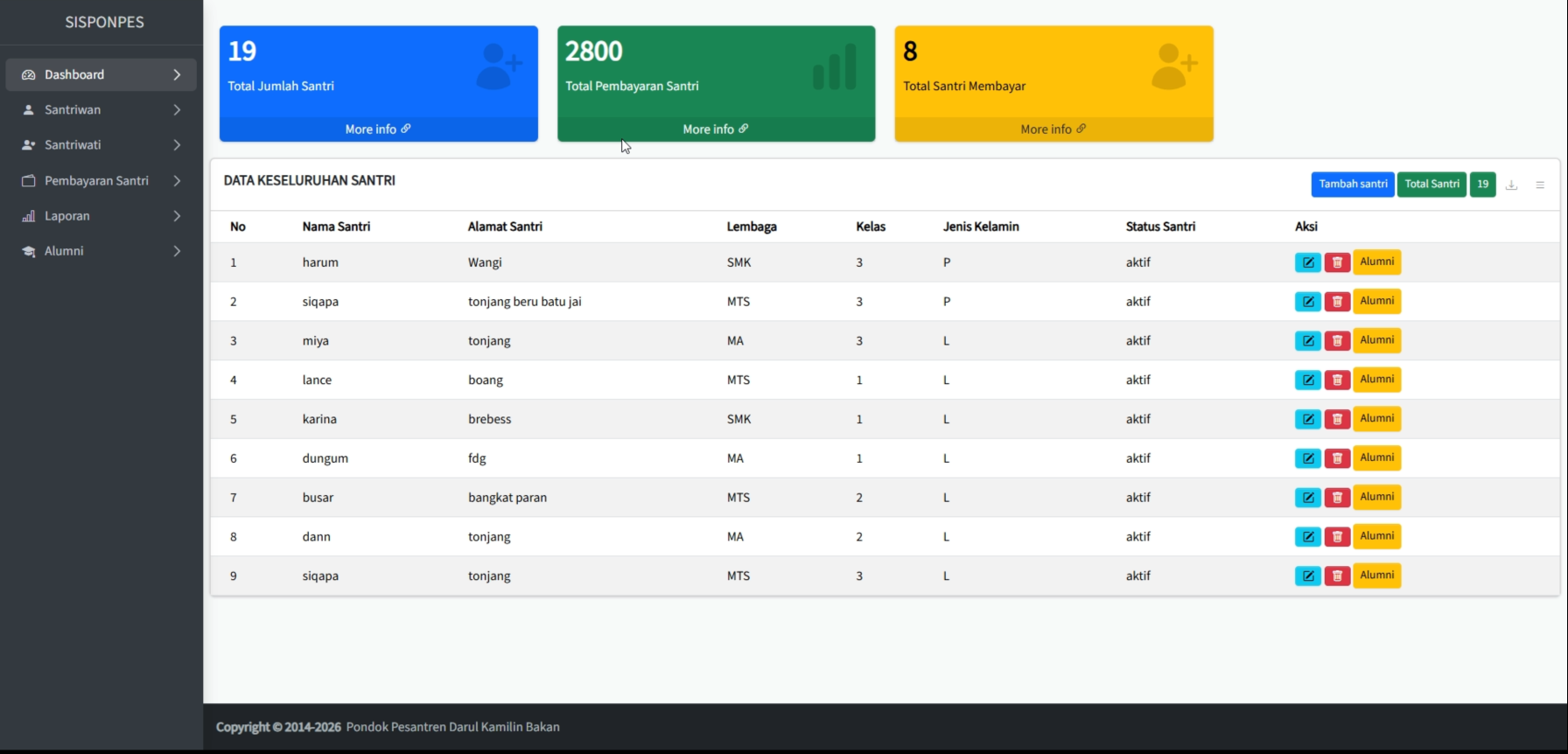
Task: Delete the busar row
Action: pos(1337,498)
